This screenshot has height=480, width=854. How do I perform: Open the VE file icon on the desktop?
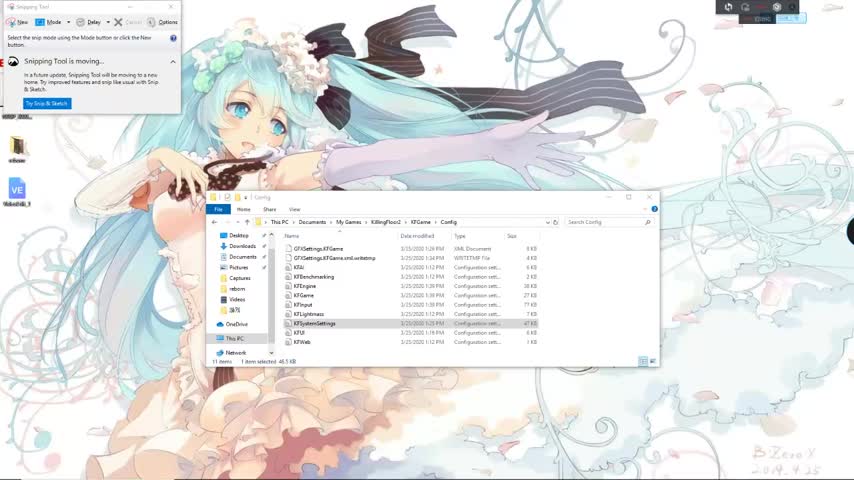click(17, 192)
